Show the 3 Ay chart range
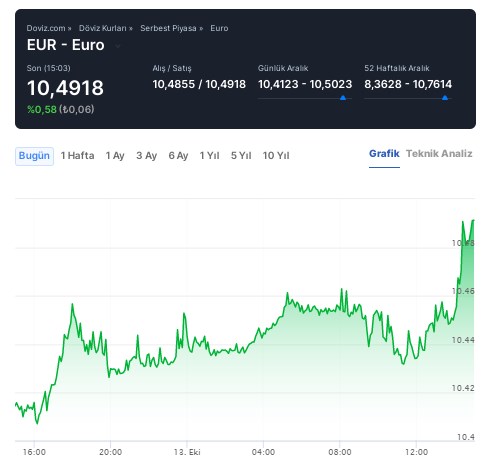The height and width of the screenshot is (465, 486). pos(146,156)
